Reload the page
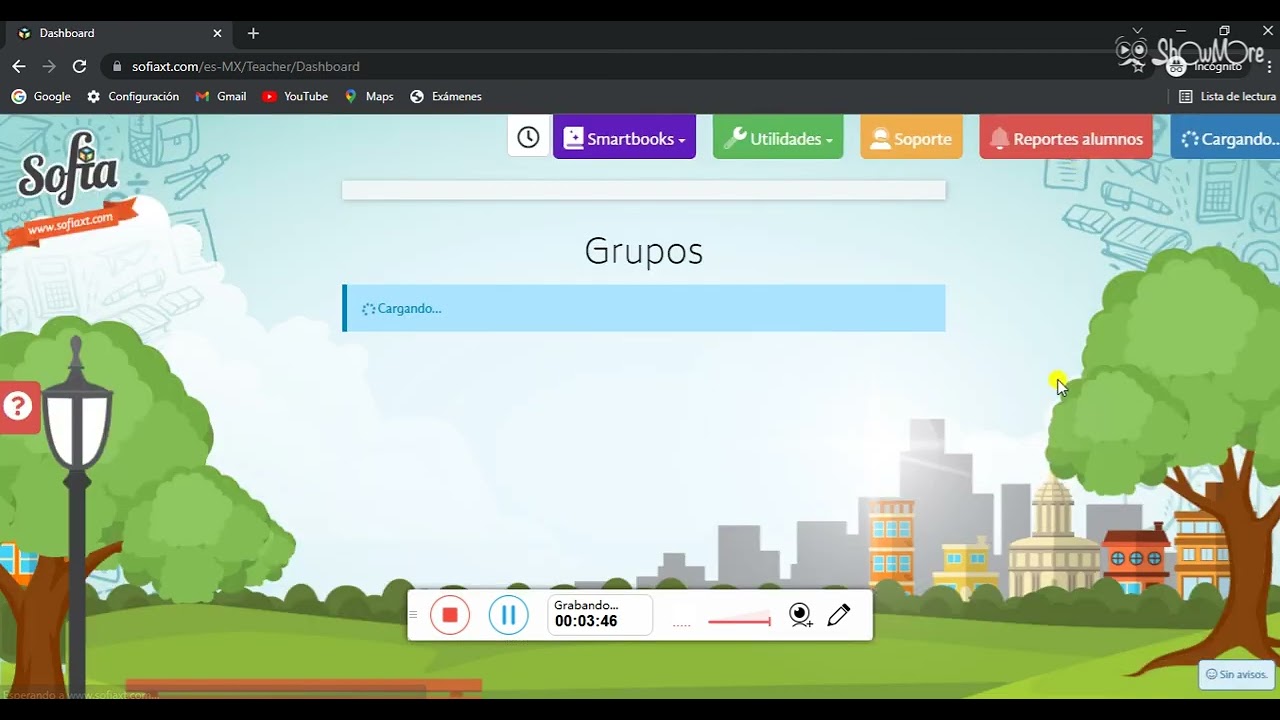 click(80, 66)
